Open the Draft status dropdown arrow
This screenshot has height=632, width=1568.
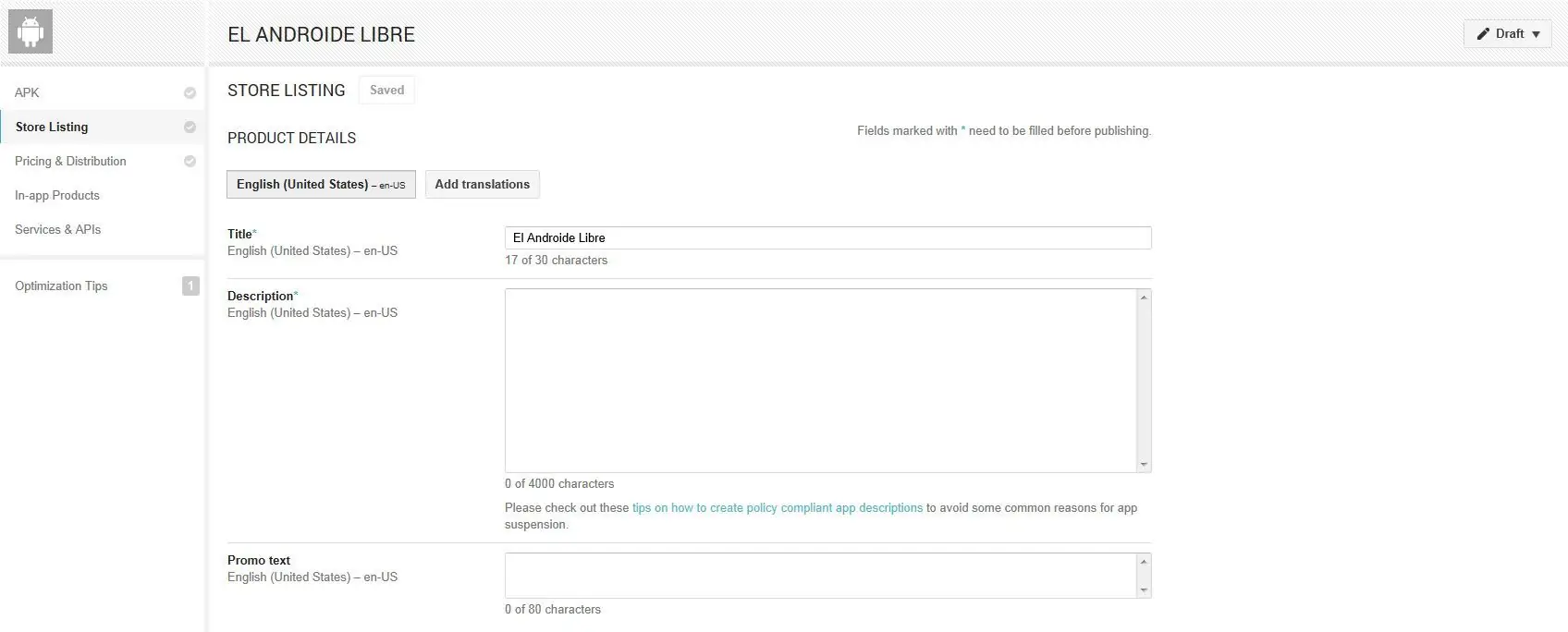(1536, 34)
